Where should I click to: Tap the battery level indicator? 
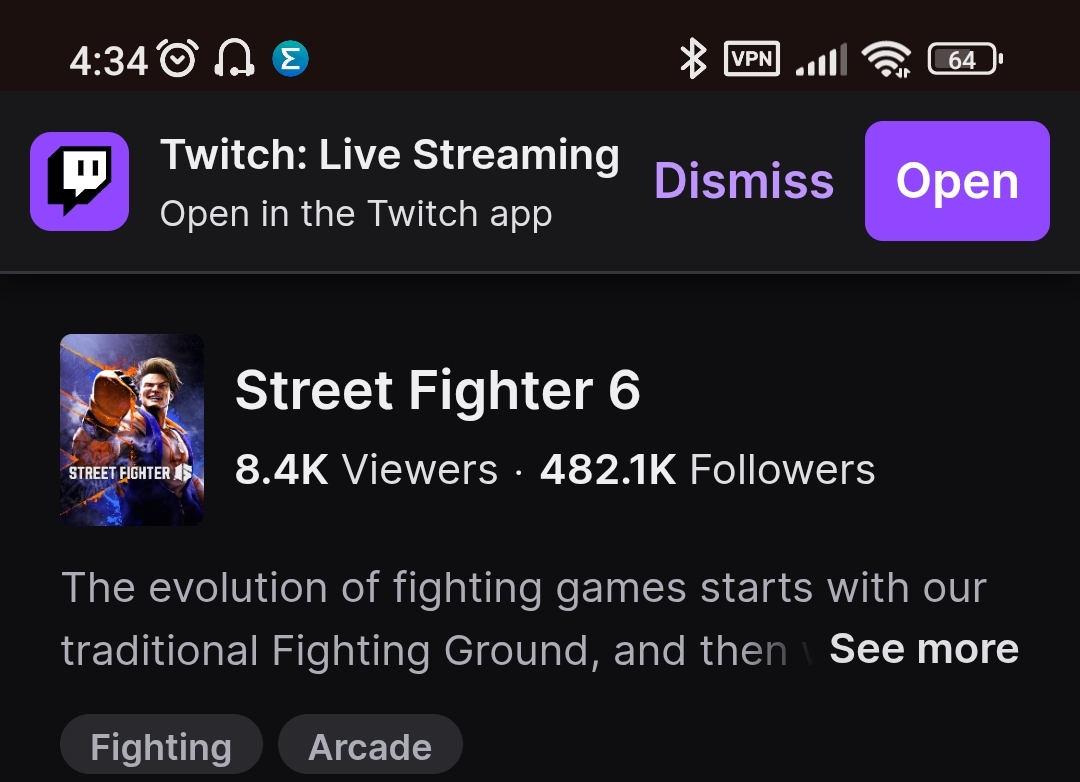tap(964, 60)
